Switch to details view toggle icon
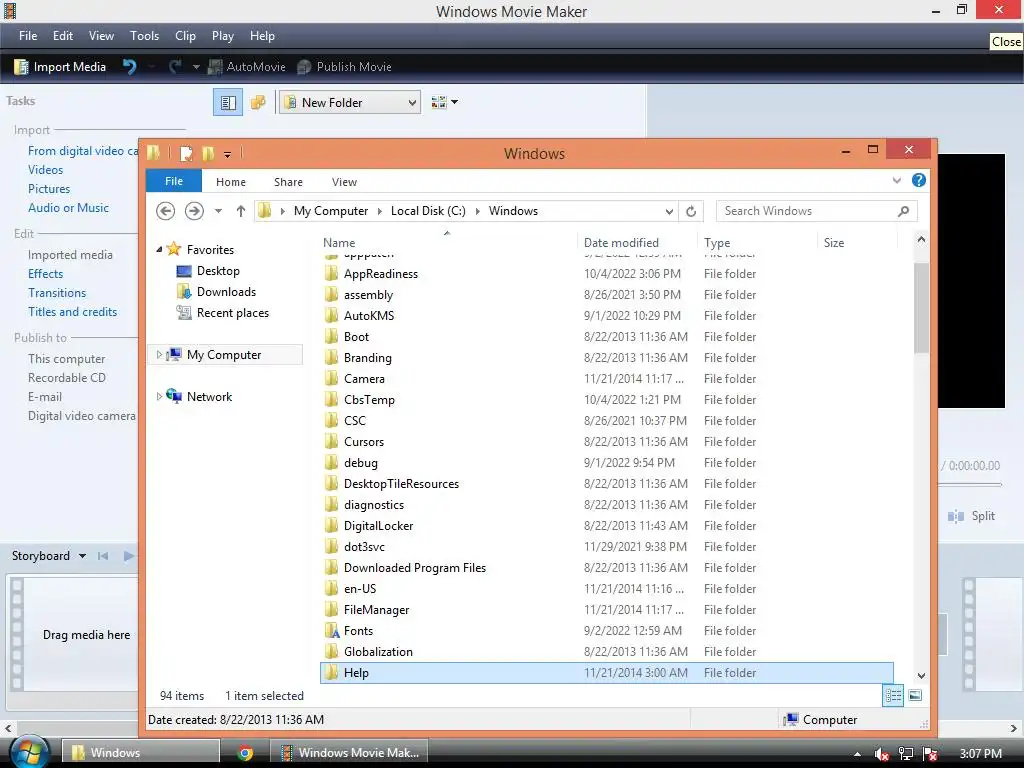The width and height of the screenshot is (1024, 768). click(893, 696)
